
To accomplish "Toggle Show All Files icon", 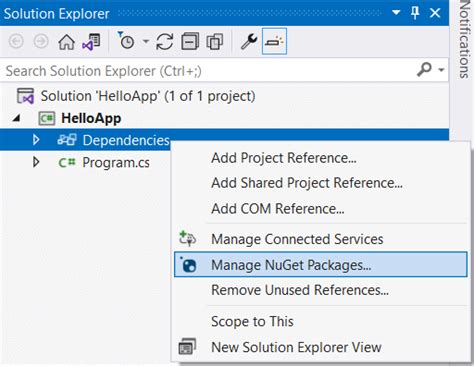I will pyautogui.click(x=215, y=42).
